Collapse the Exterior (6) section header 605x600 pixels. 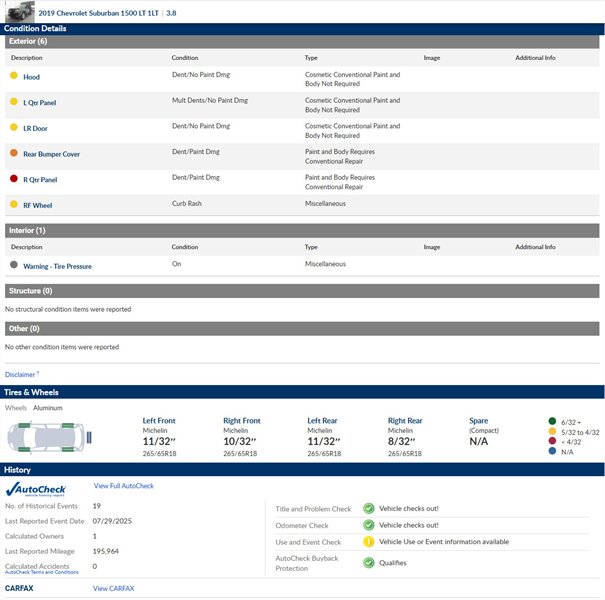click(x=300, y=42)
